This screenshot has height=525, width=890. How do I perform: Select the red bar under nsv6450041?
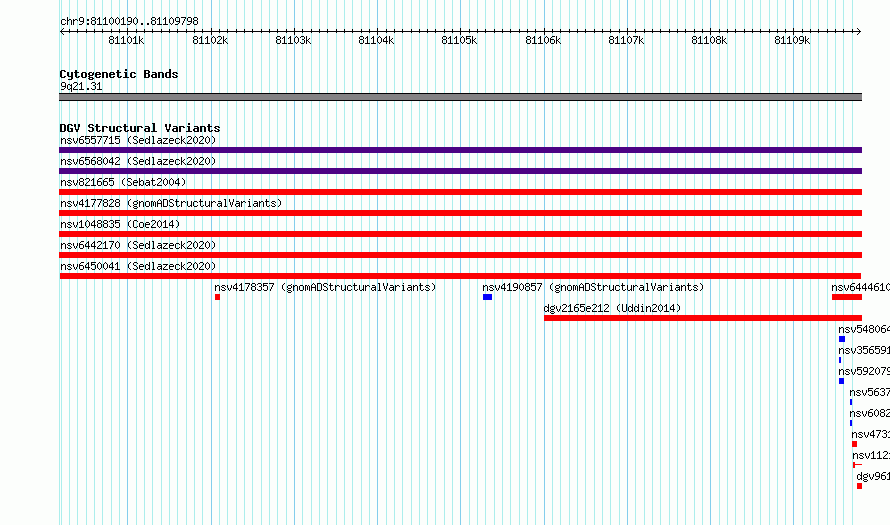click(460, 276)
